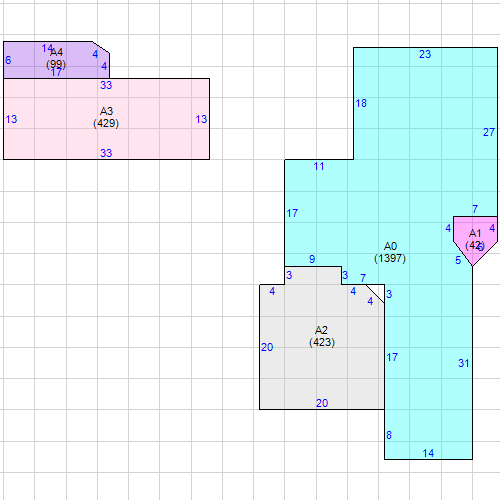Click the A2 (423) label in the gray area
500x500 pixels.
pyautogui.click(x=322, y=336)
